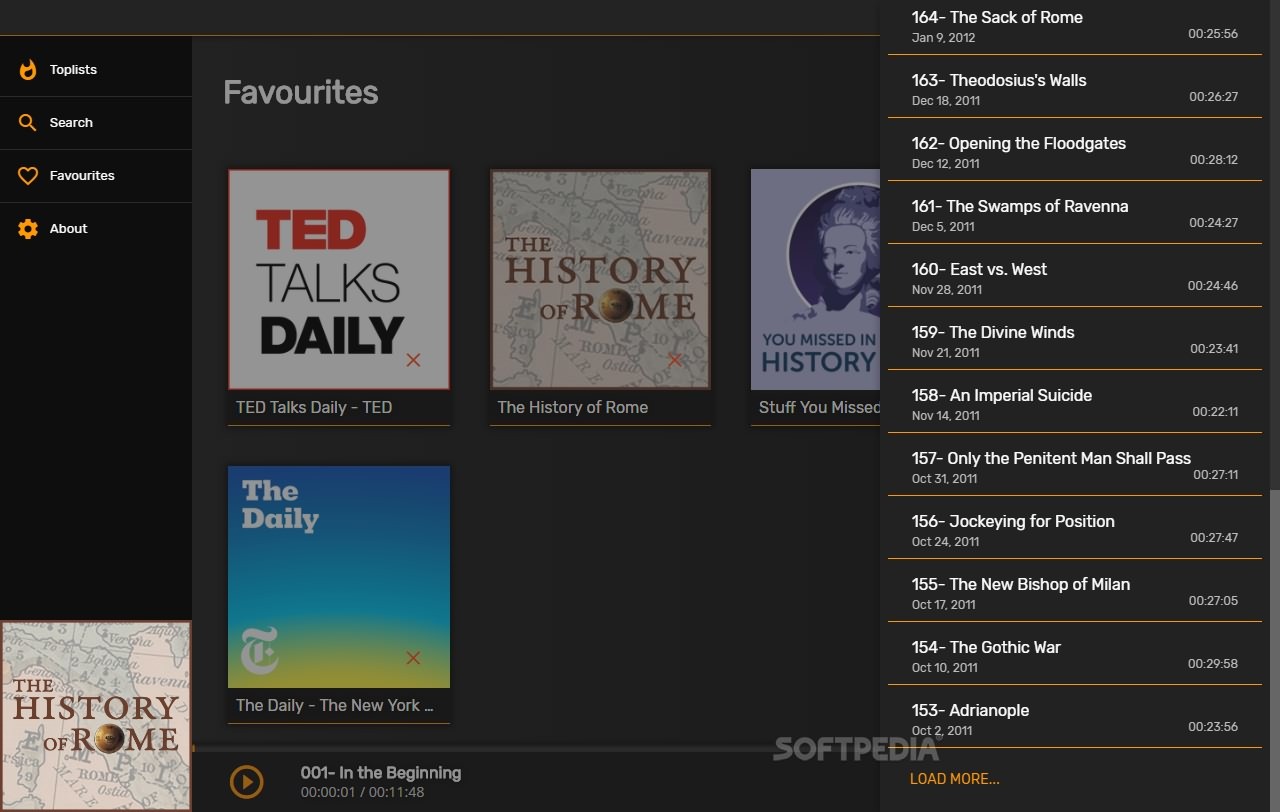Select episode 159- The Divine Winds
Image resolution: width=1280 pixels, height=812 pixels.
click(1075, 339)
